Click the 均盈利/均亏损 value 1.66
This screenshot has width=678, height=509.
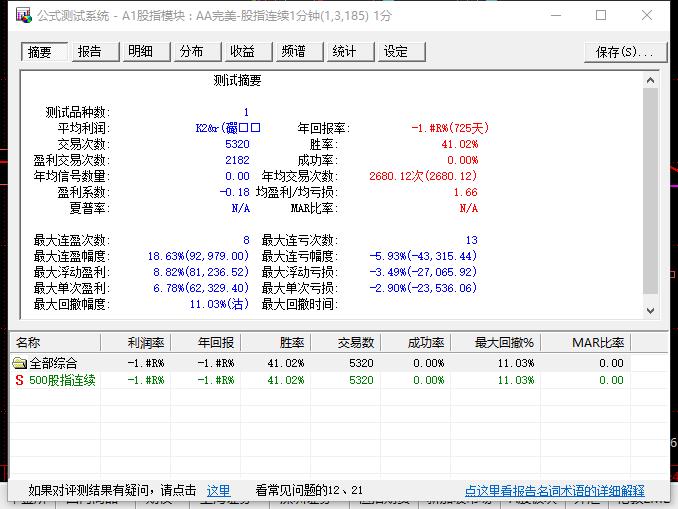pos(465,192)
